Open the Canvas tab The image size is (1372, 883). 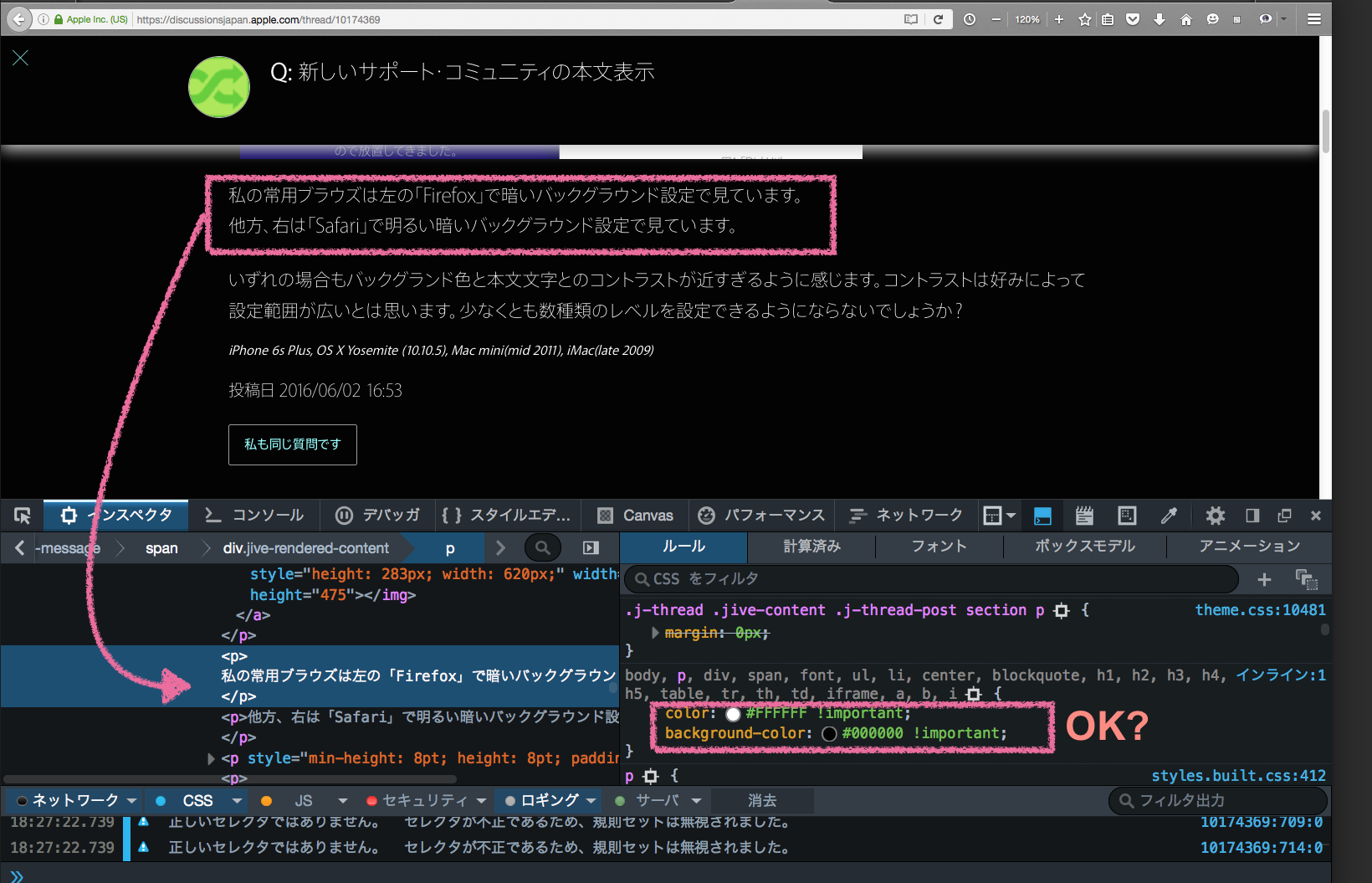[636, 516]
